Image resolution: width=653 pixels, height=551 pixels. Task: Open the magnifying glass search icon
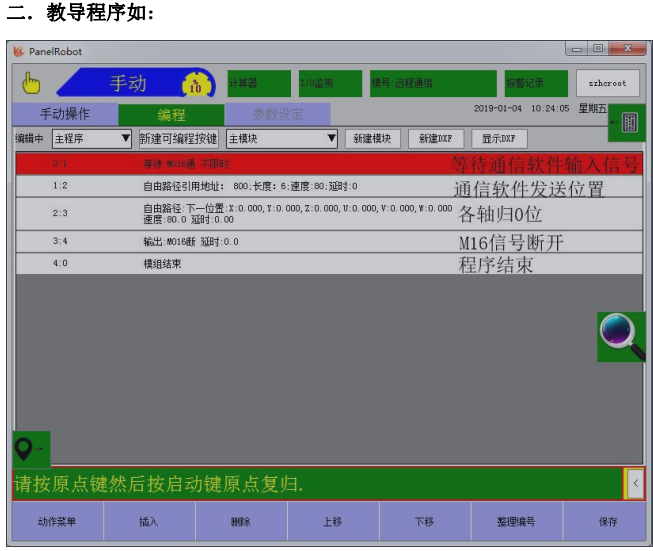click(x=622, y=336)
